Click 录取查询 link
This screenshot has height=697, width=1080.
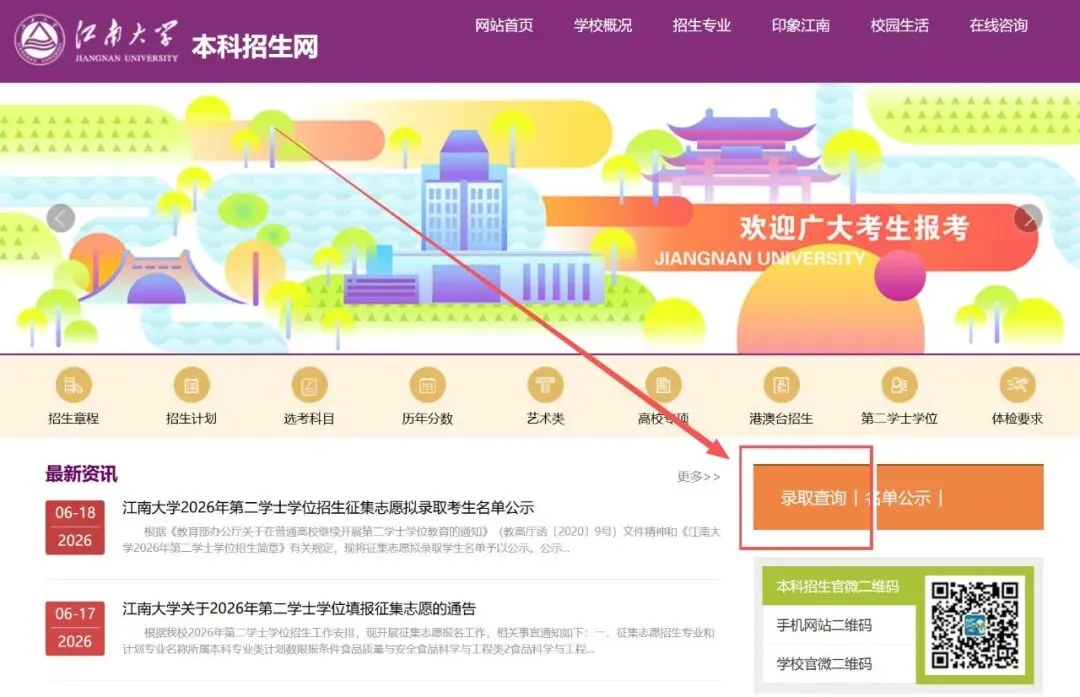pos(813,497)
